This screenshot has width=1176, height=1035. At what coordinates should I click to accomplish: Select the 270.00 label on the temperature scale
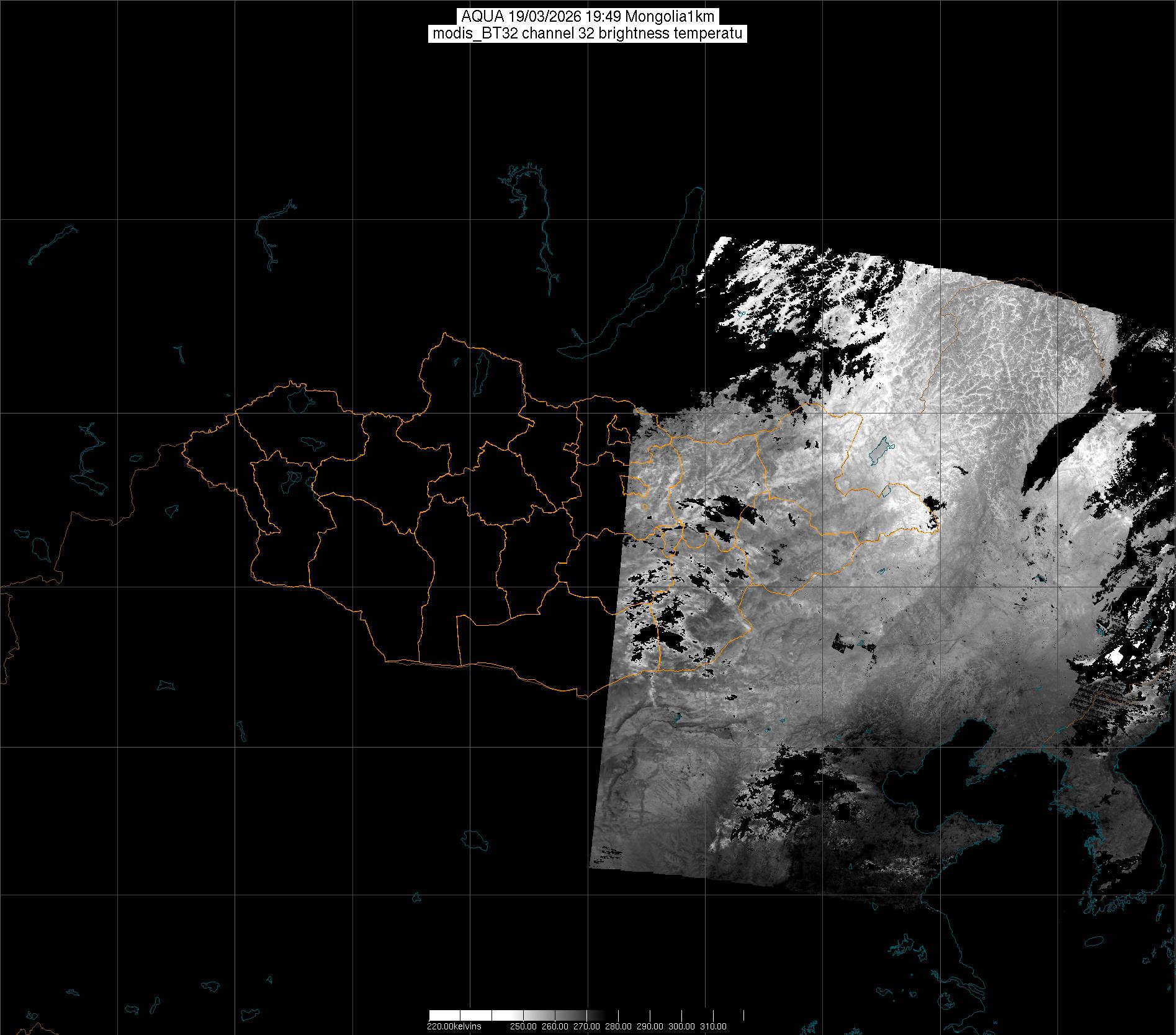586,1026
